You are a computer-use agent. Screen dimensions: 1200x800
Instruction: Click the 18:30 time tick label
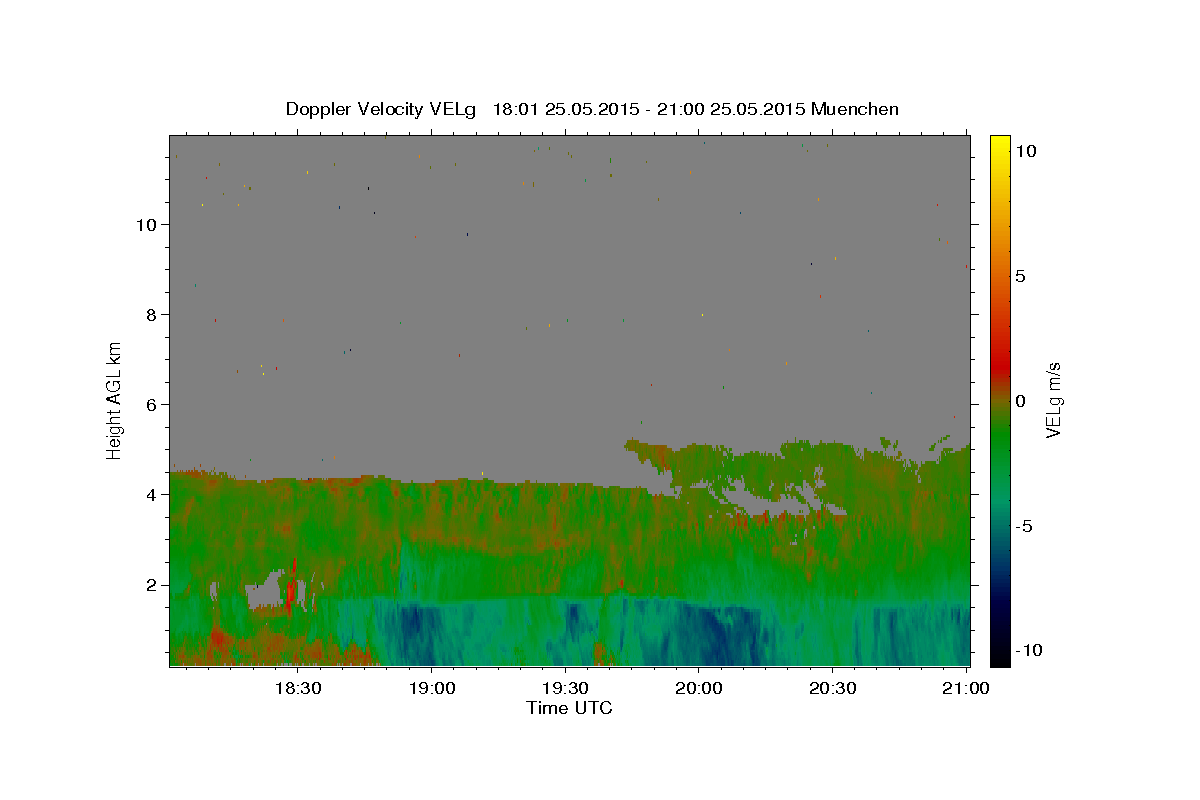point(298,689)
